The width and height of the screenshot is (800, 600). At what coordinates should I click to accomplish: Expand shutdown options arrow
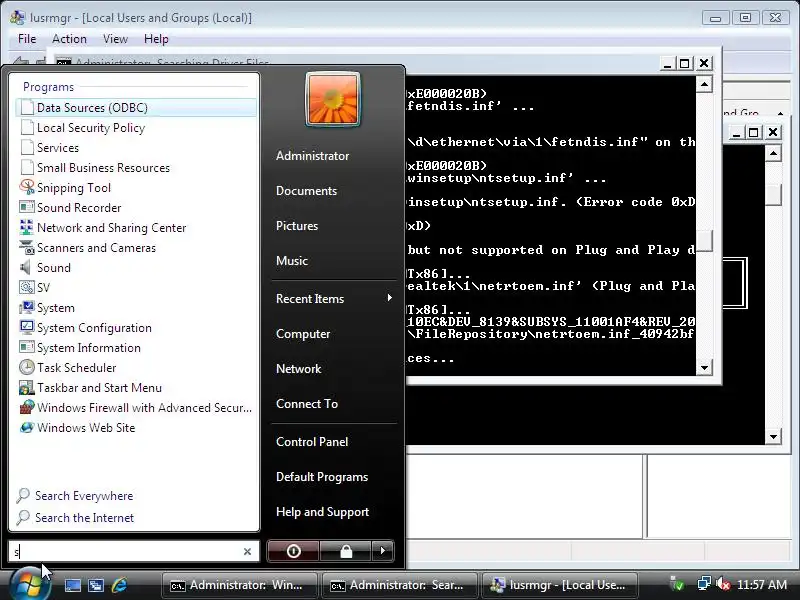click(383, 551)
